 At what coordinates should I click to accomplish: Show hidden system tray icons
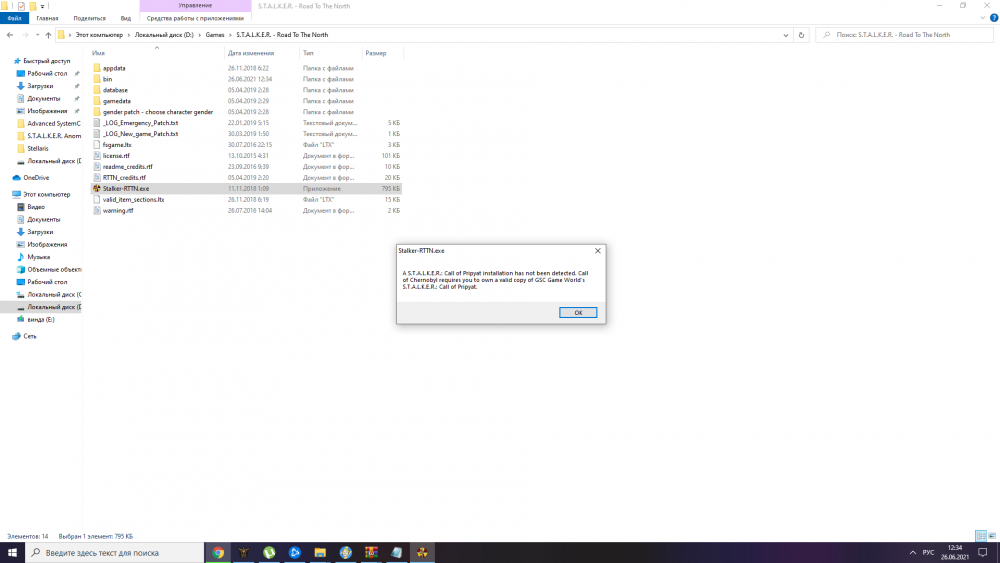tap(913, 552)
